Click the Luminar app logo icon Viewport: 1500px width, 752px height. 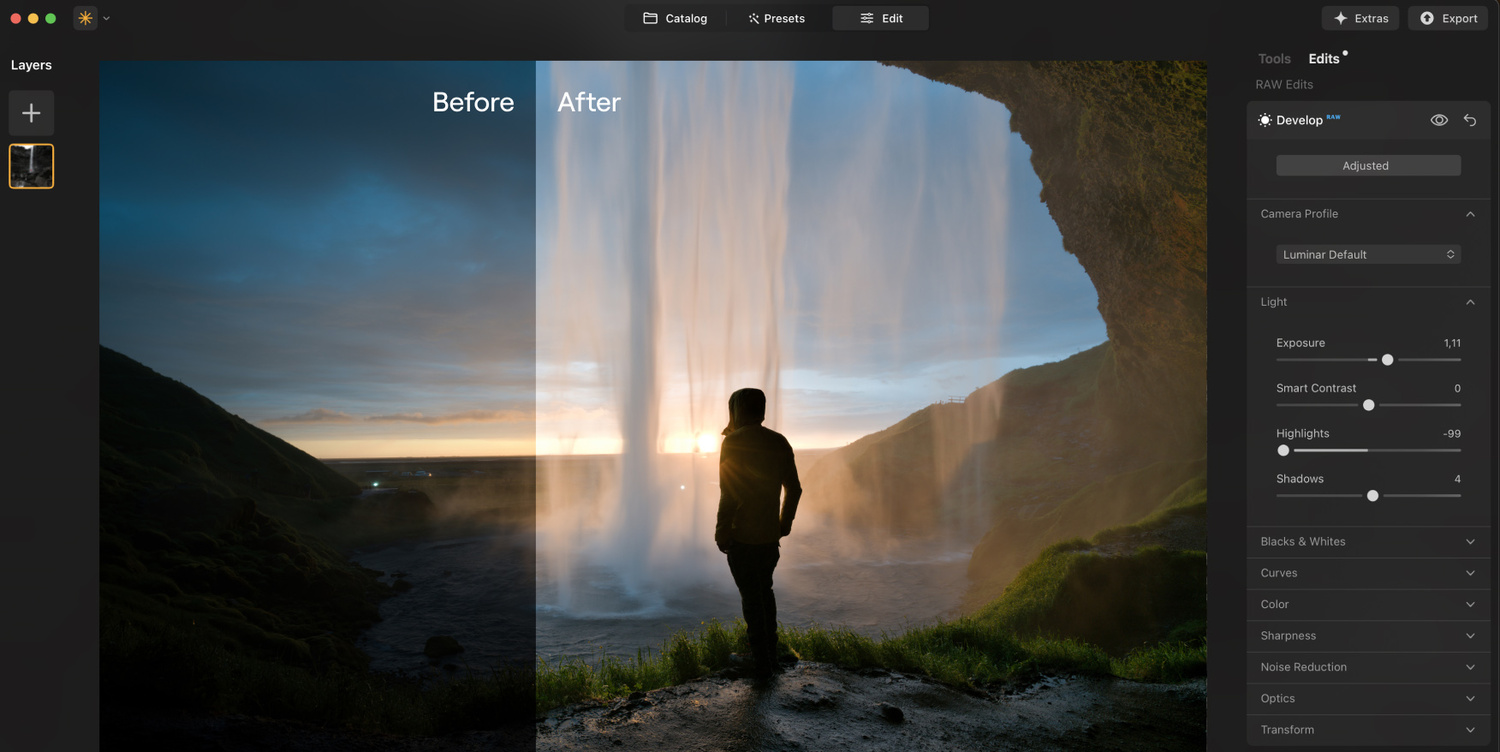(85, 18)
